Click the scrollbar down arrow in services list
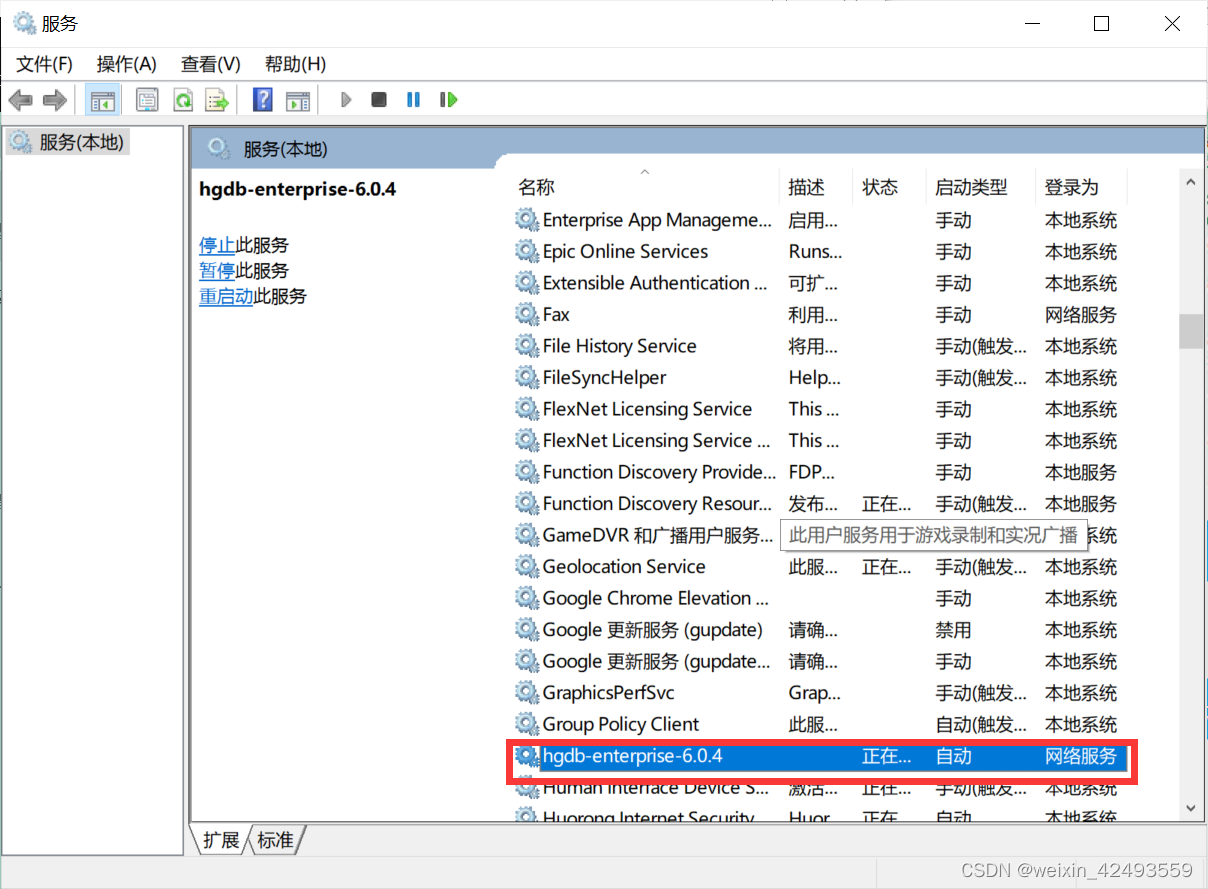This screenshot has width=1208, height=889. tap(1191, 807)
